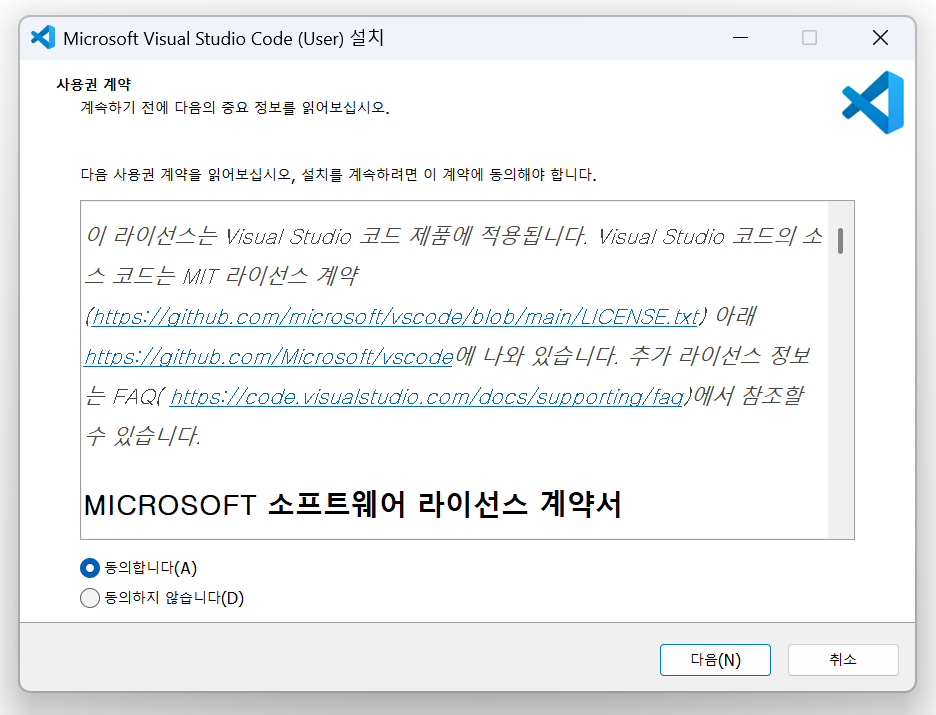Image resolution: width=936 pixels, height=715 pixels.
Task: Close the VS Code installer window
Action: click(x=880, y=38)
